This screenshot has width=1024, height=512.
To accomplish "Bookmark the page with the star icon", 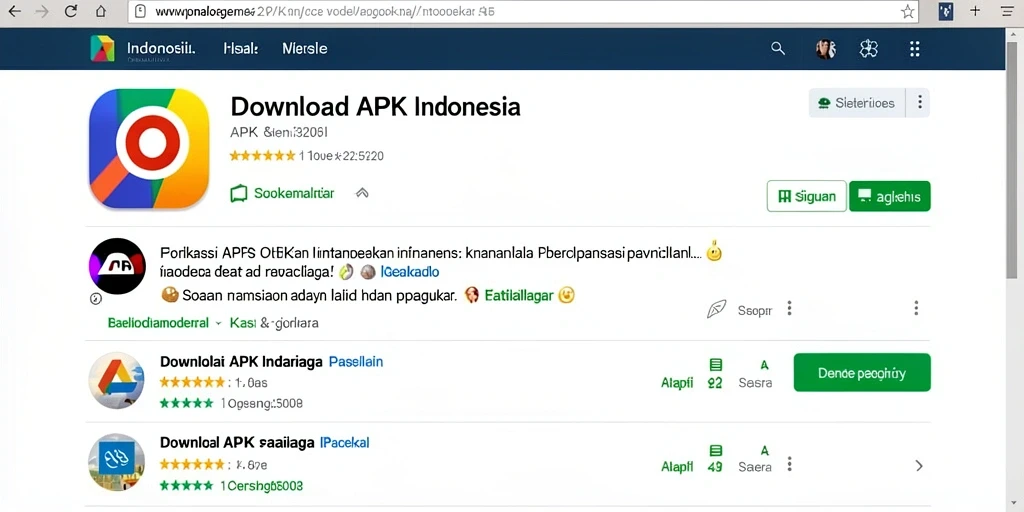I will (x=907, y=11).
